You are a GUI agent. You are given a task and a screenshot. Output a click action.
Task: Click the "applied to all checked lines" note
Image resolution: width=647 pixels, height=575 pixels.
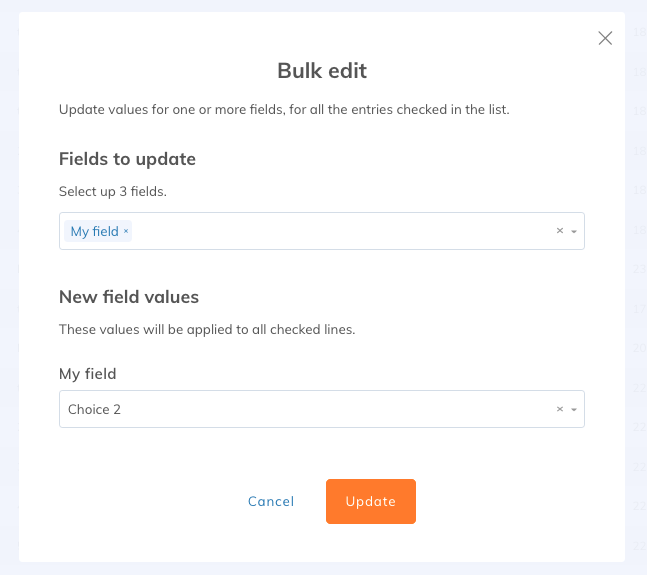207,329
